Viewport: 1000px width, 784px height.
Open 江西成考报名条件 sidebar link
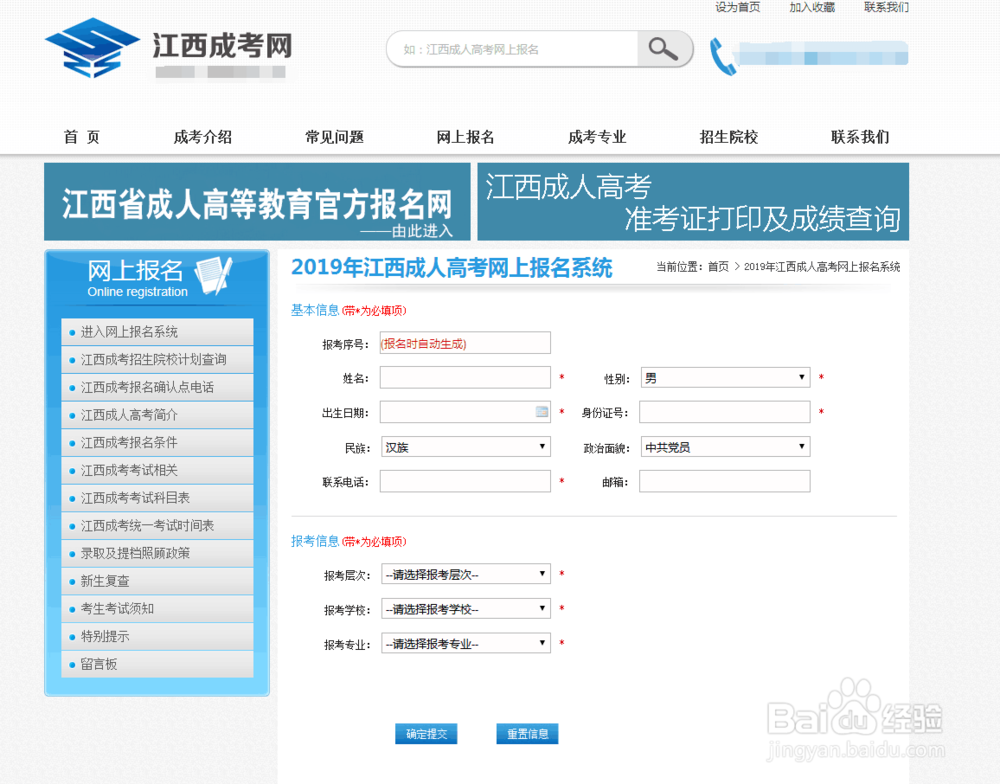click(x=157, y=442)
